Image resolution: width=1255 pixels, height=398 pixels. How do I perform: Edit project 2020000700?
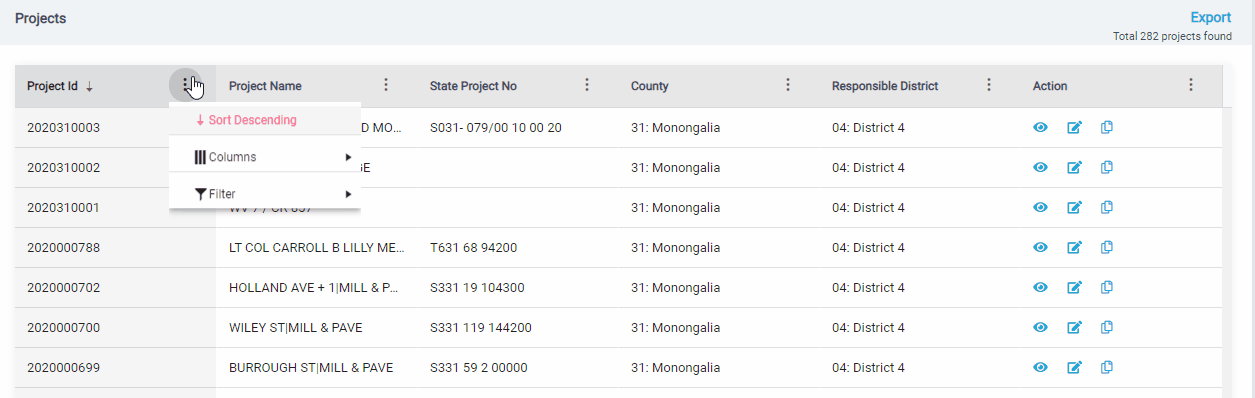[x=1074, y=327]
